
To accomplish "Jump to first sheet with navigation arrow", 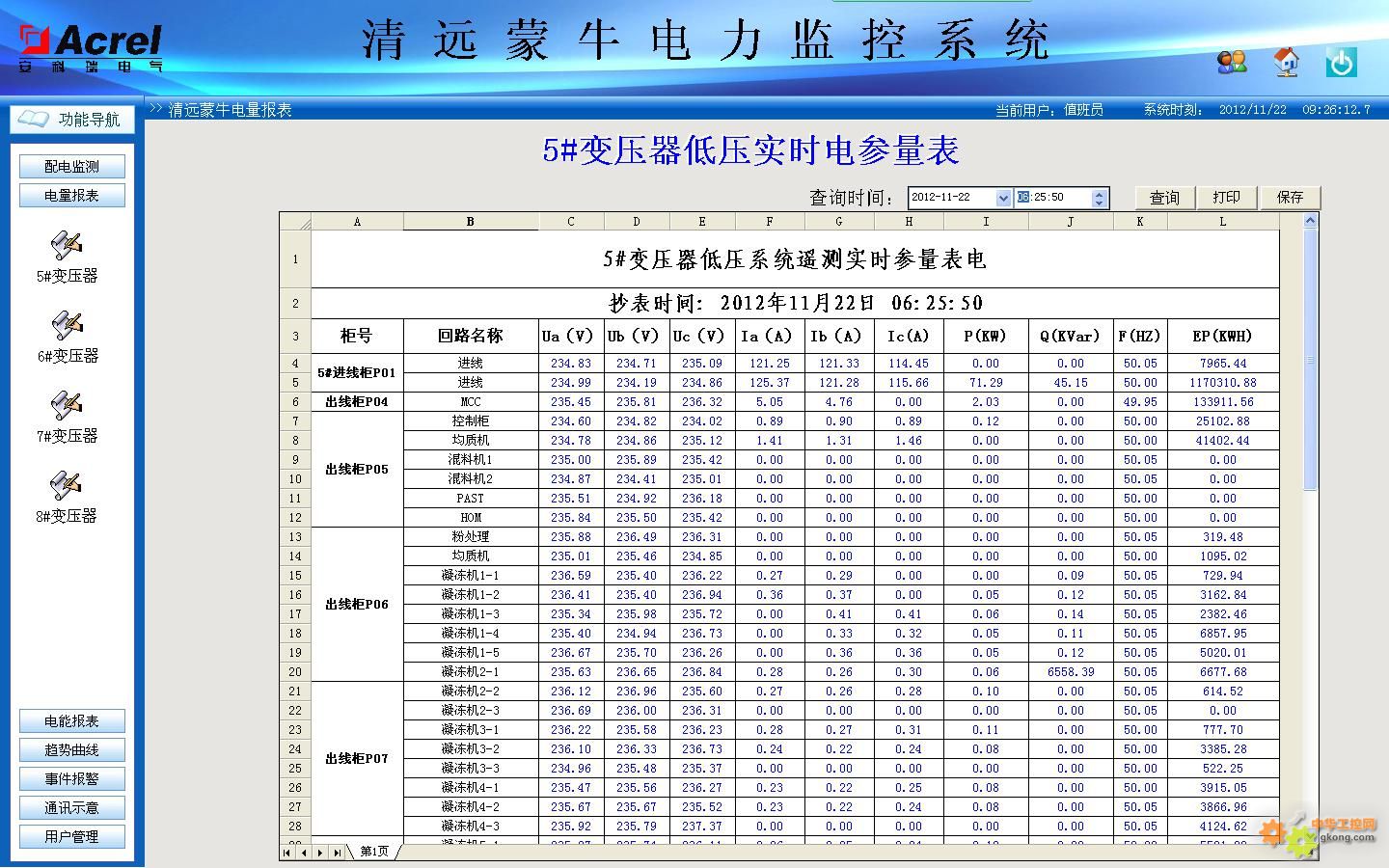I will 287,853.
